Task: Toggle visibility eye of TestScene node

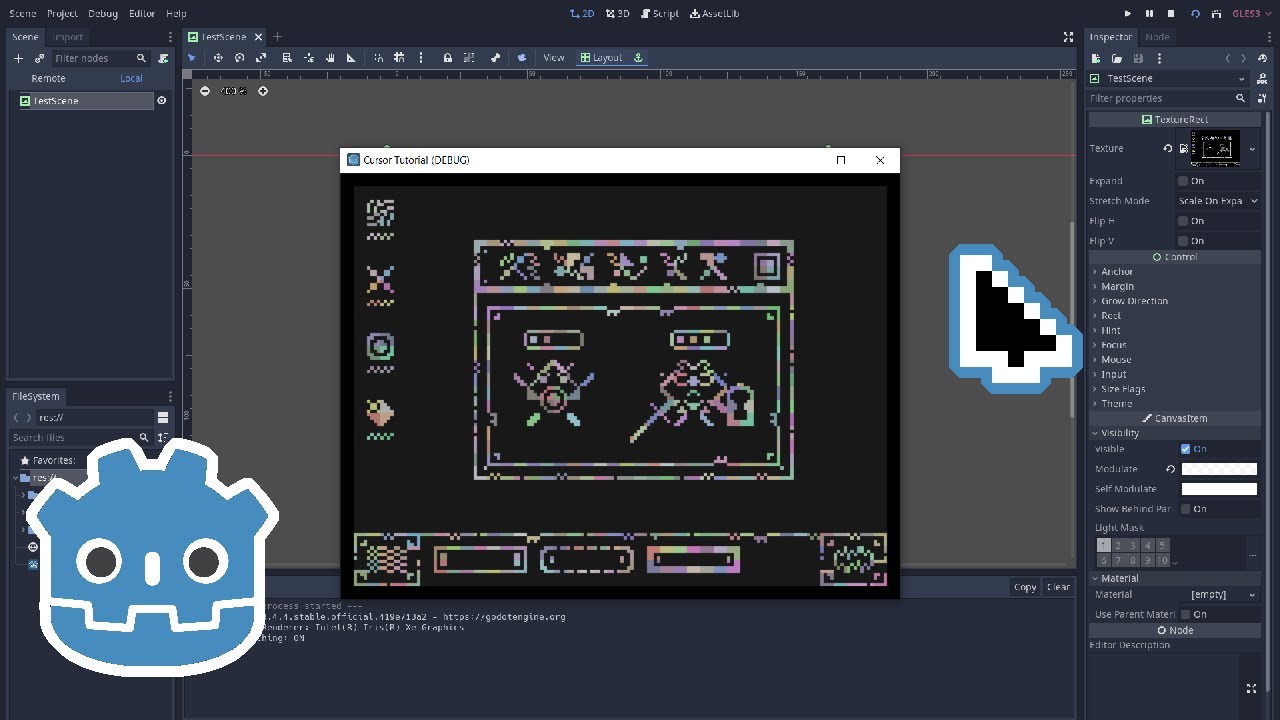Action: [162, 101]
